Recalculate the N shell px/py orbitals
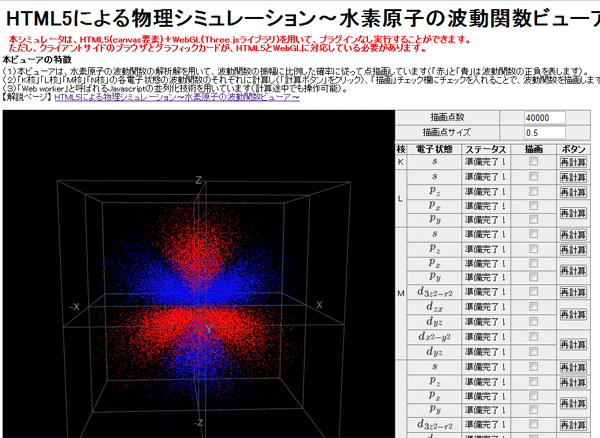 [573, 403]
